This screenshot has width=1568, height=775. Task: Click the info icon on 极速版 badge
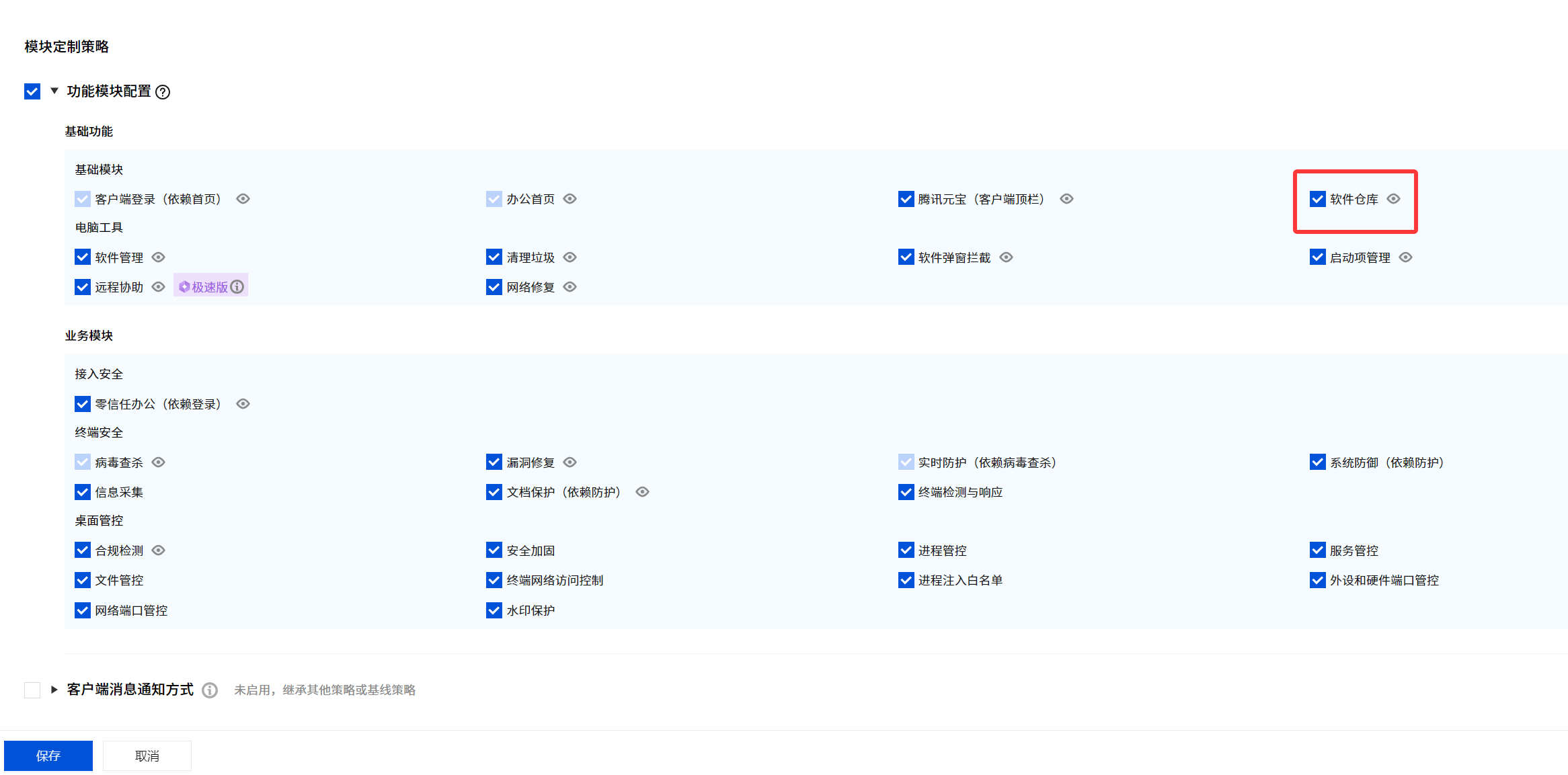237,287
